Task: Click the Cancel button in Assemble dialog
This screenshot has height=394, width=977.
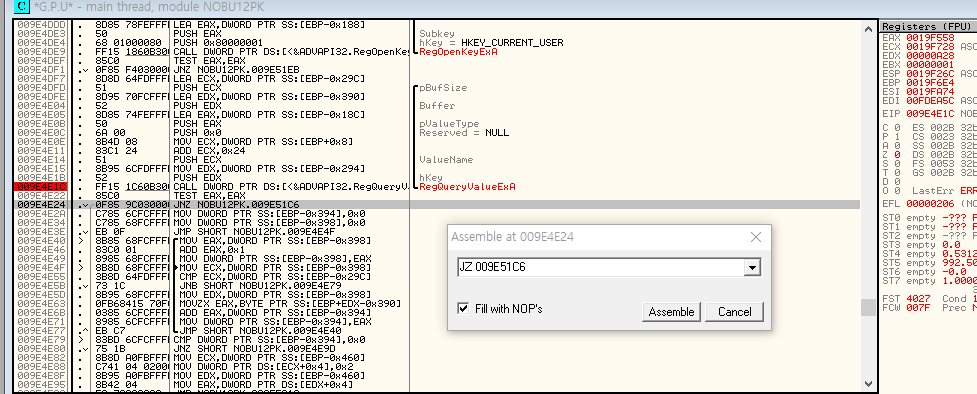Action: pyautogui.click(x=734, y=312)
